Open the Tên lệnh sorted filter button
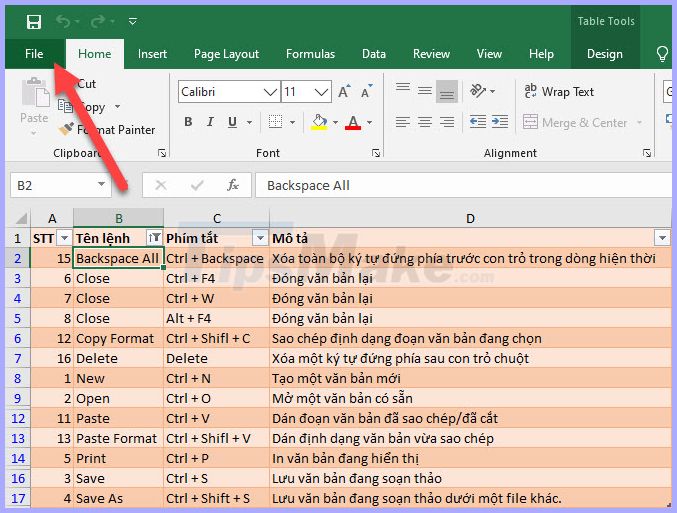The width and height of the screenshot is (677, 513). [x=155, y=238]
